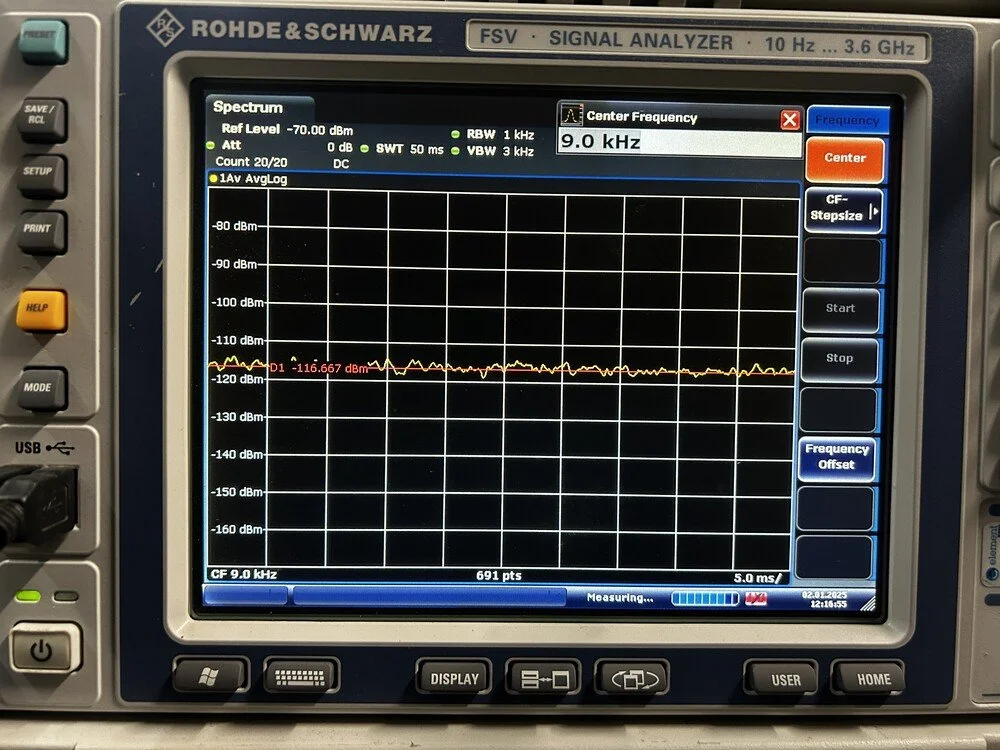
Task: Select the Spectrum tab
Action: (x=247, y=106)
